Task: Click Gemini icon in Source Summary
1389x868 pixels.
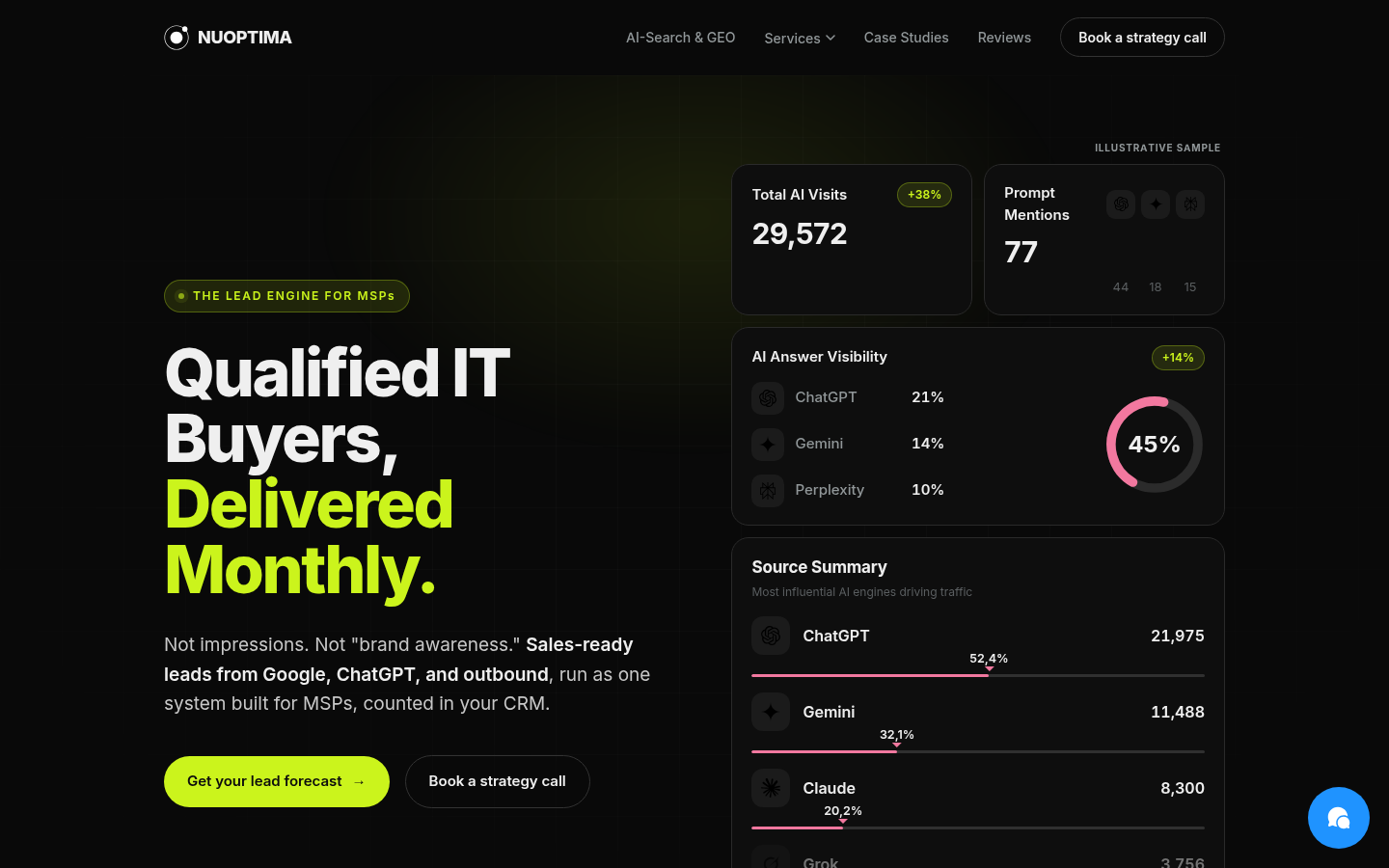Action: click(771, 712)
